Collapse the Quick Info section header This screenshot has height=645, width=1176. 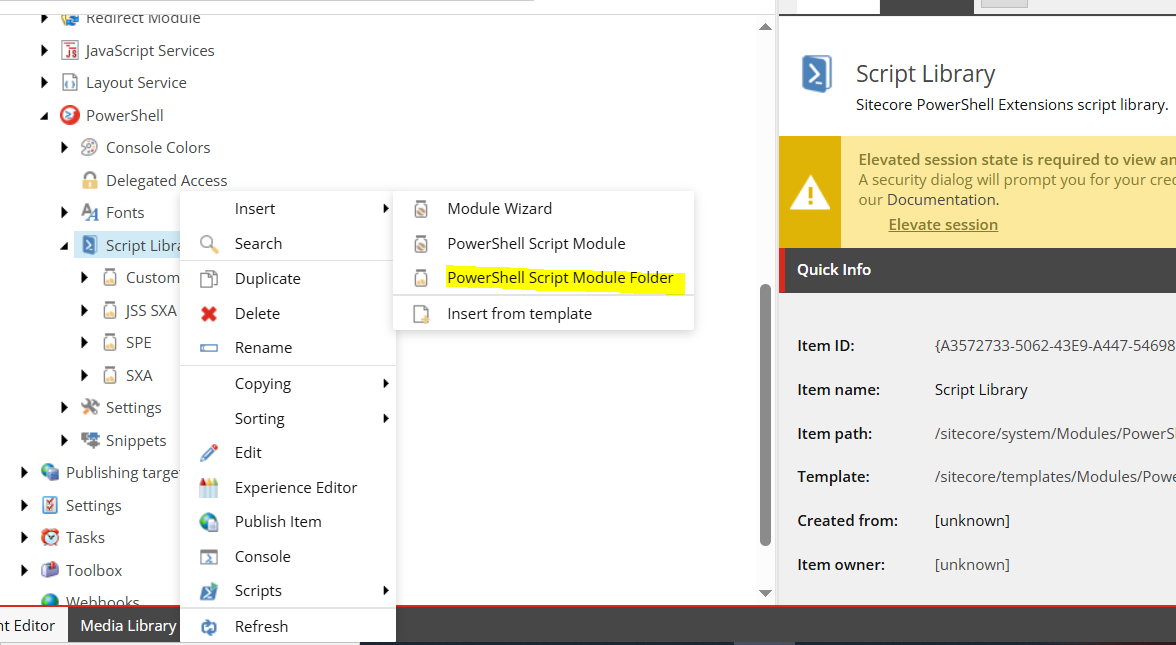(x=978, y=270)
